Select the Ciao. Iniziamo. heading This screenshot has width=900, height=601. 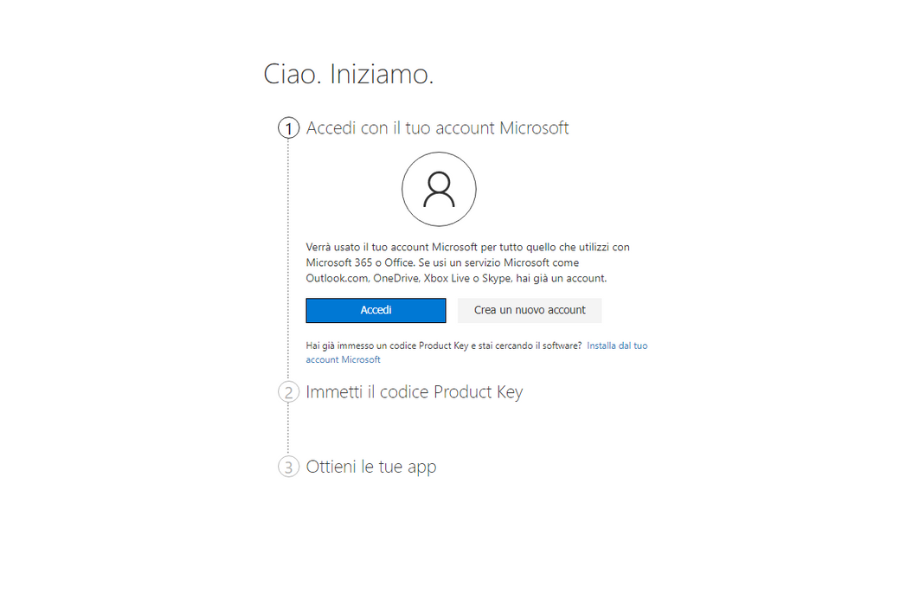[x=348, y=74]
